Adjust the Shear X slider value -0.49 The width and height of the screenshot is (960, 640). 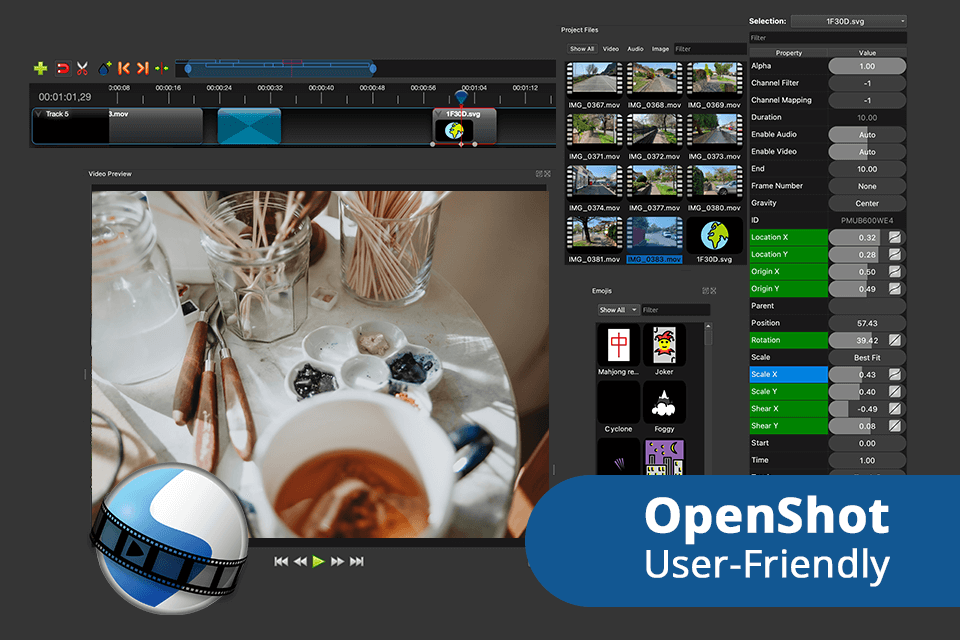(x=858, y=408)
